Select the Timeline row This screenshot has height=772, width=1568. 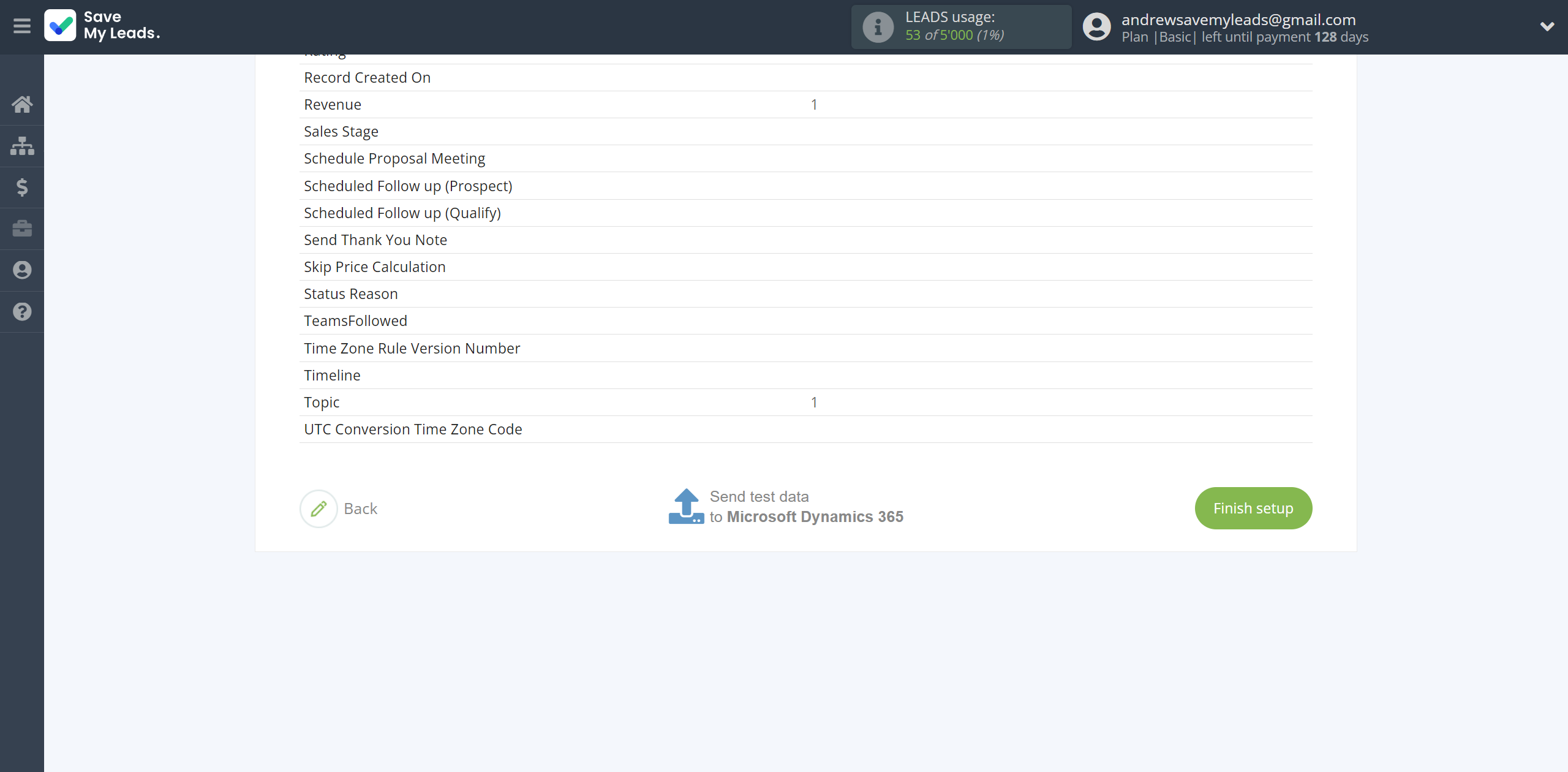tap(805, 376)
